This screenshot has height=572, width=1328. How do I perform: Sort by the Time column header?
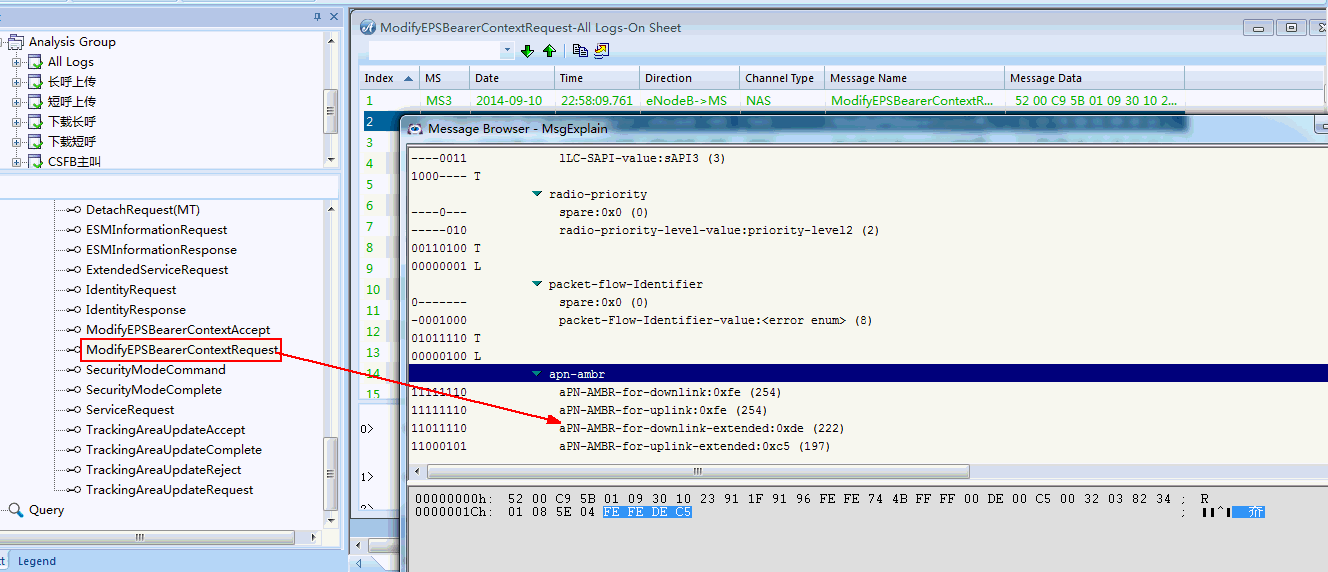[x=597, y=78]
